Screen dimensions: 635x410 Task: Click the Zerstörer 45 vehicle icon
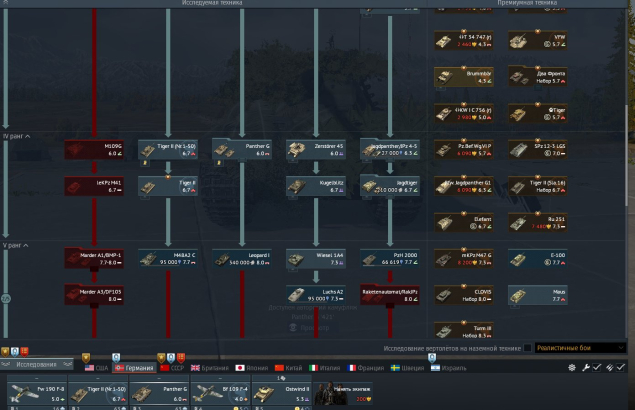(x=316, y=149)
